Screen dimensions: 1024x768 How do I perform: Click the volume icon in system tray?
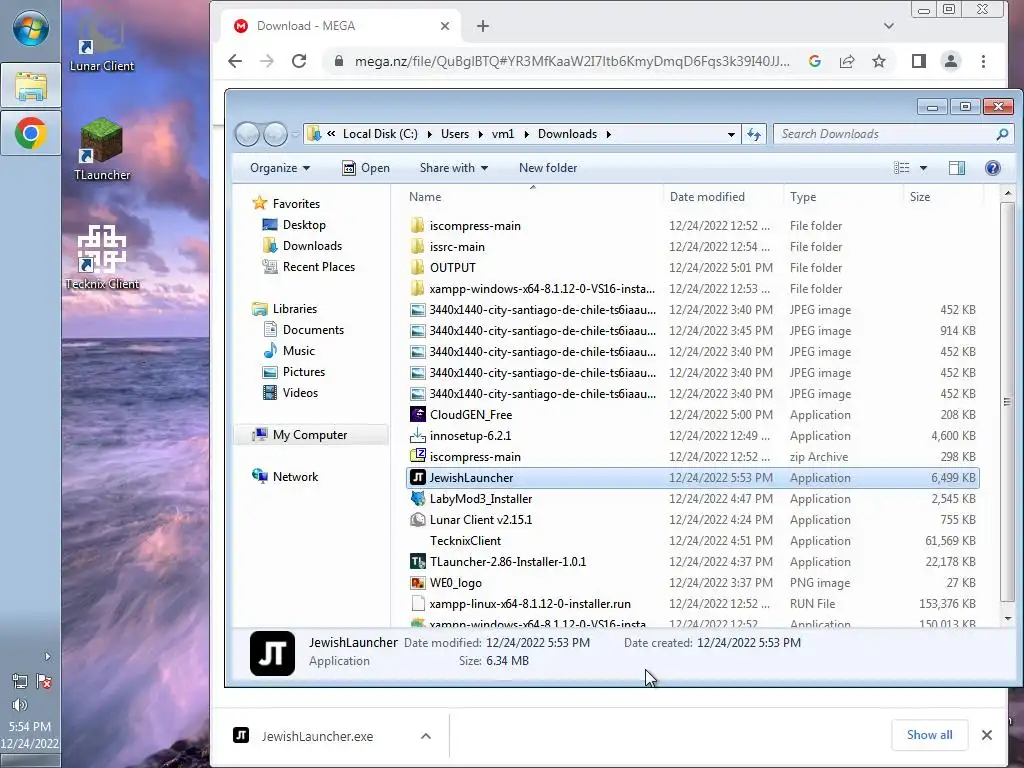click(x=20, y=705)
